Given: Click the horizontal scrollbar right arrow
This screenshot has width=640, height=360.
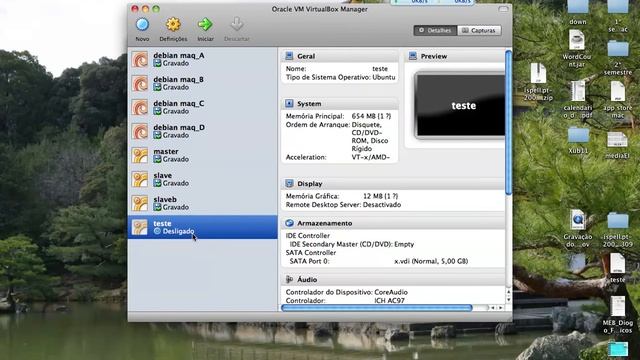Looking at the screenshot, I should tap(500, 308).
